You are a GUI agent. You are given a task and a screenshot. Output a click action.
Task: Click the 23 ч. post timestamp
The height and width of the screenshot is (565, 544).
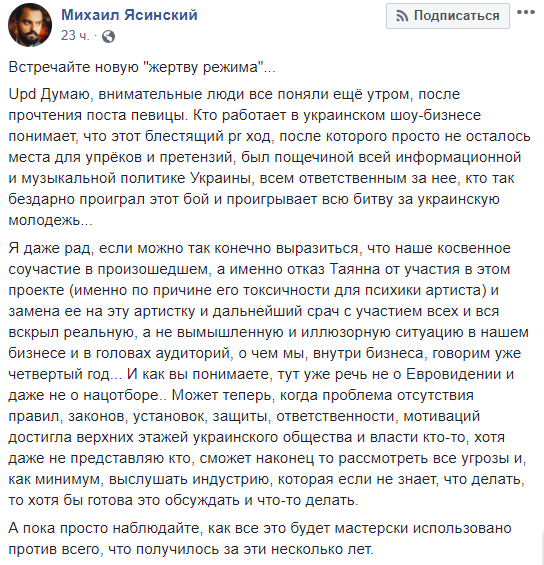click(75, 36)
